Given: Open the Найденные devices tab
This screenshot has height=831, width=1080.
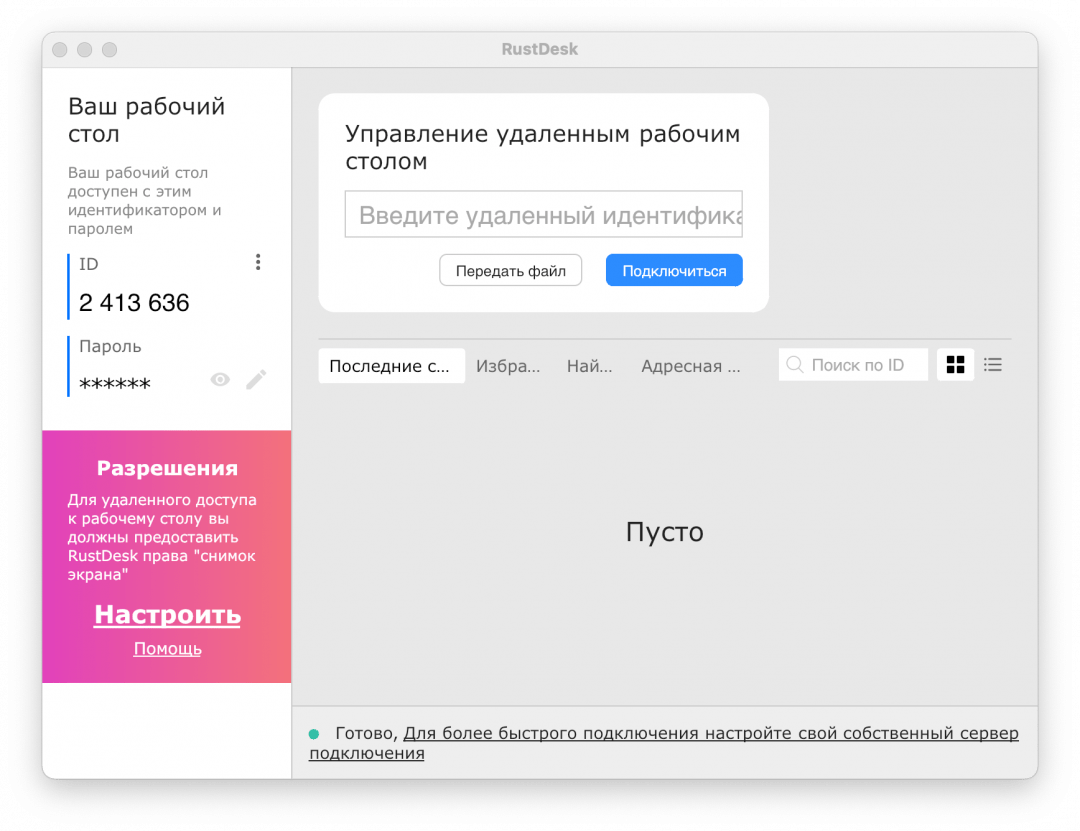Looking at the screenshot, I should [x=590, y=366].
